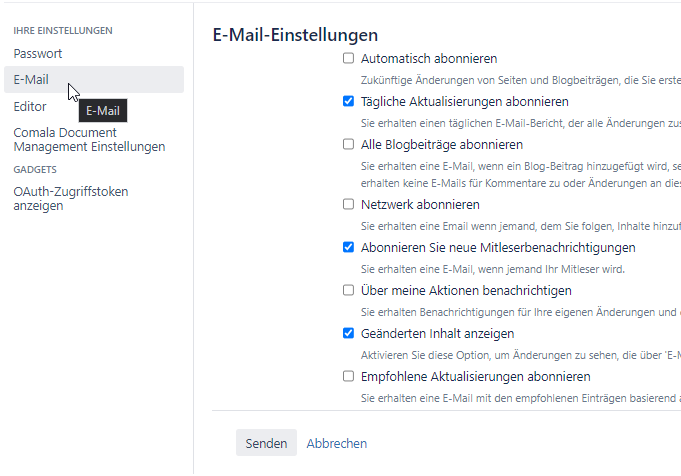
Task: Enable Empfohlene Aktualisierungen abonnieren checkbox
Action: 348,377
